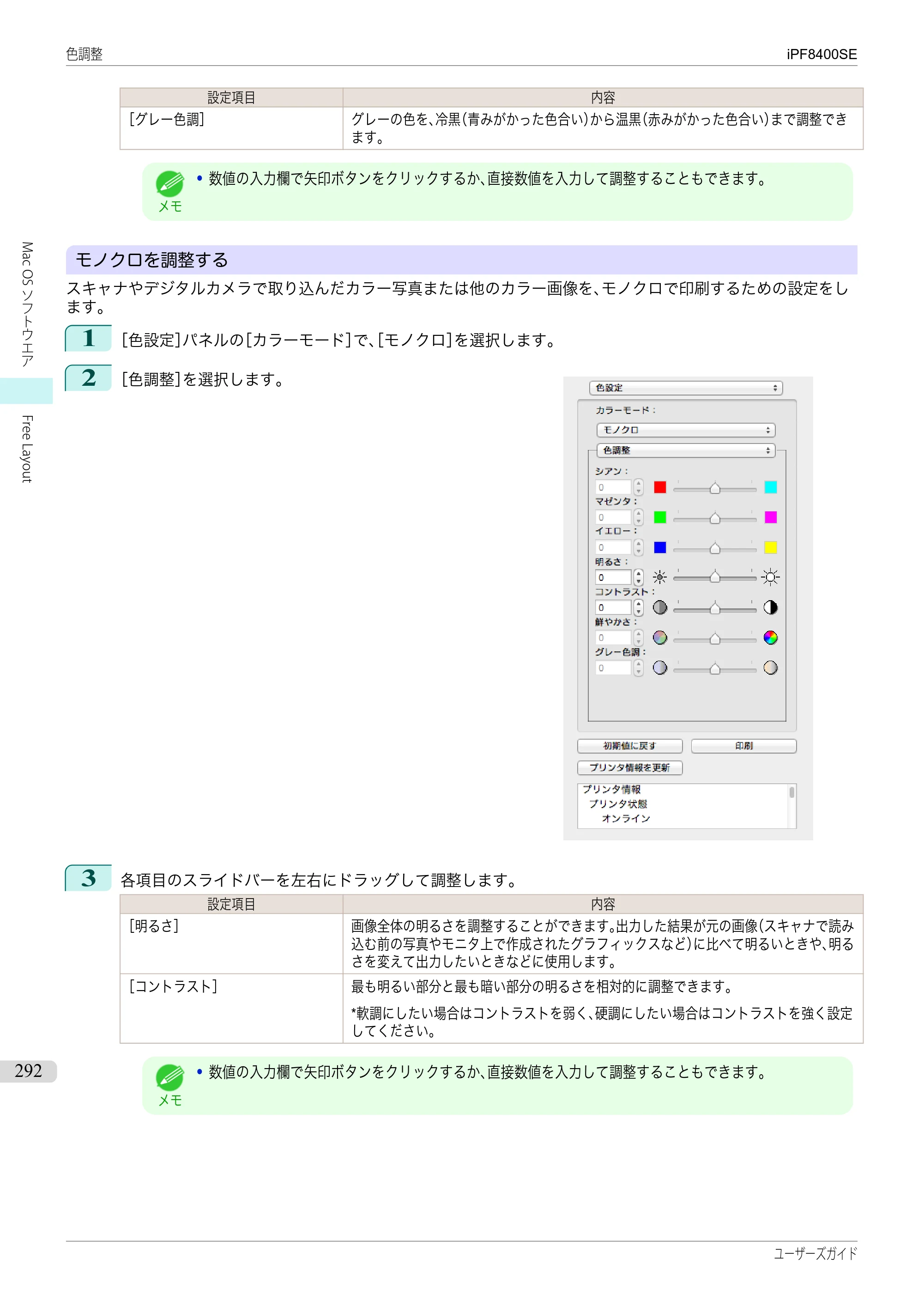Viewport: 924px width, 1307px height.
Task: Click the マゼンタ stepper arrows
Action: tap(638, 517)
